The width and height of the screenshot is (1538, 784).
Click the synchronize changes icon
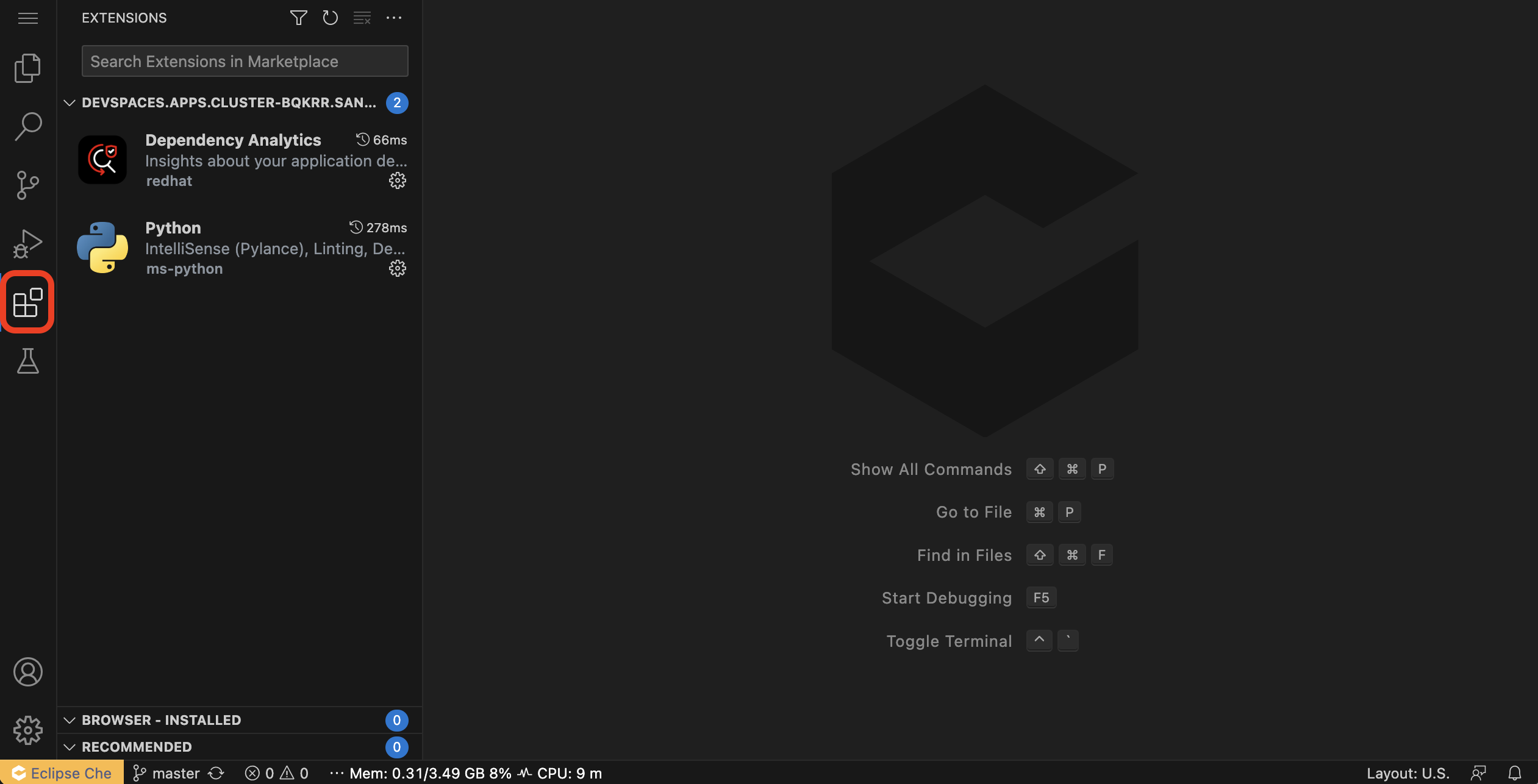click(x=216, y=773)
